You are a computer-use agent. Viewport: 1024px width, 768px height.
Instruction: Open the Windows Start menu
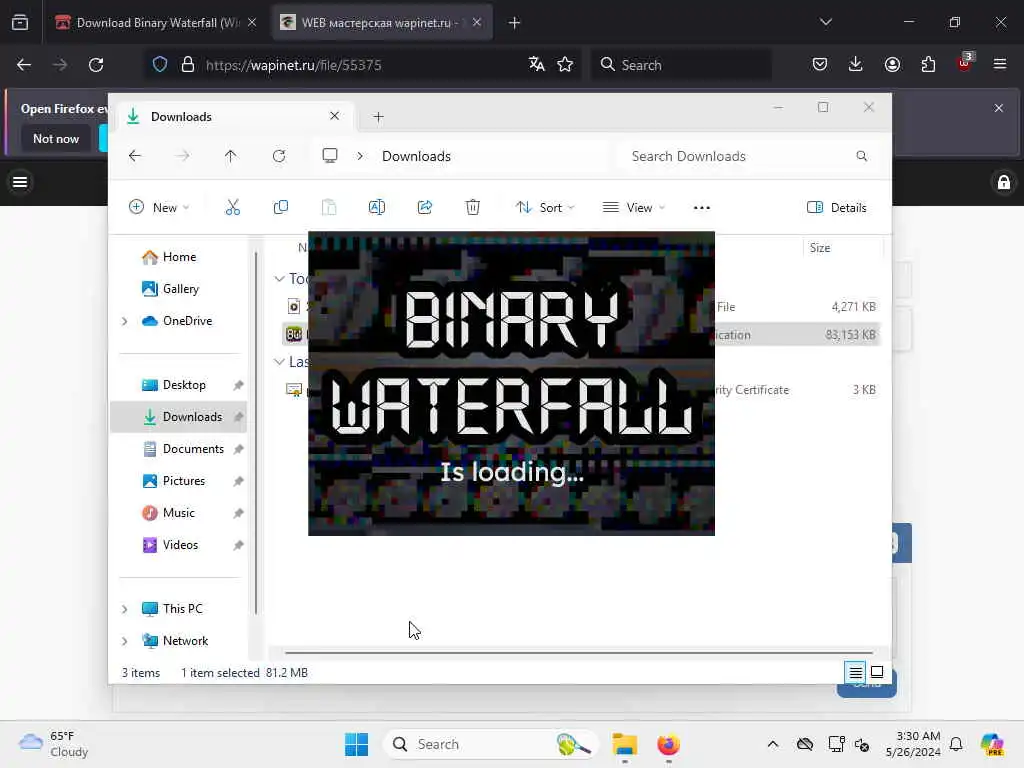[x=357, y=744]
